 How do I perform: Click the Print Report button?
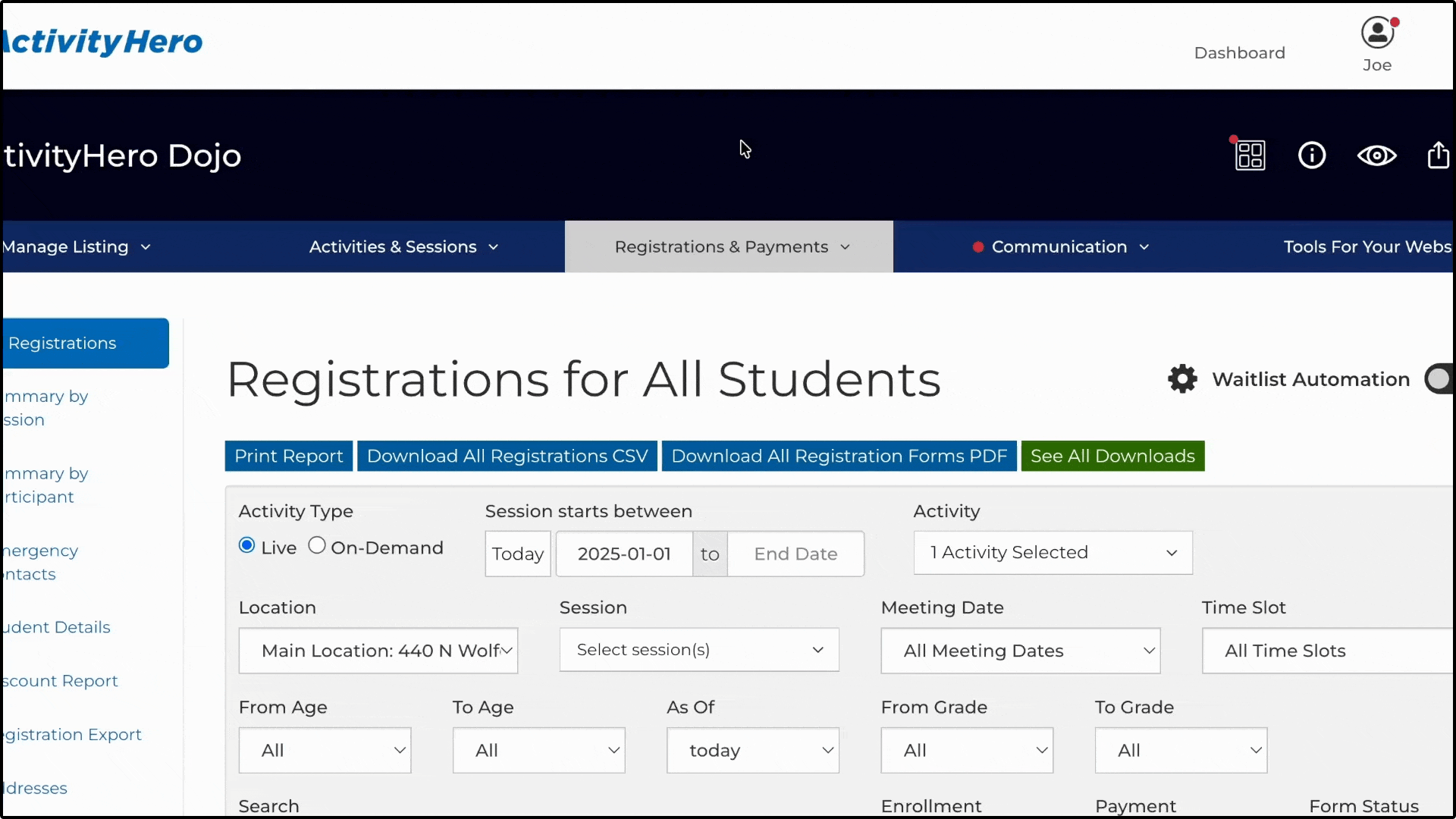tap(289, 457)
